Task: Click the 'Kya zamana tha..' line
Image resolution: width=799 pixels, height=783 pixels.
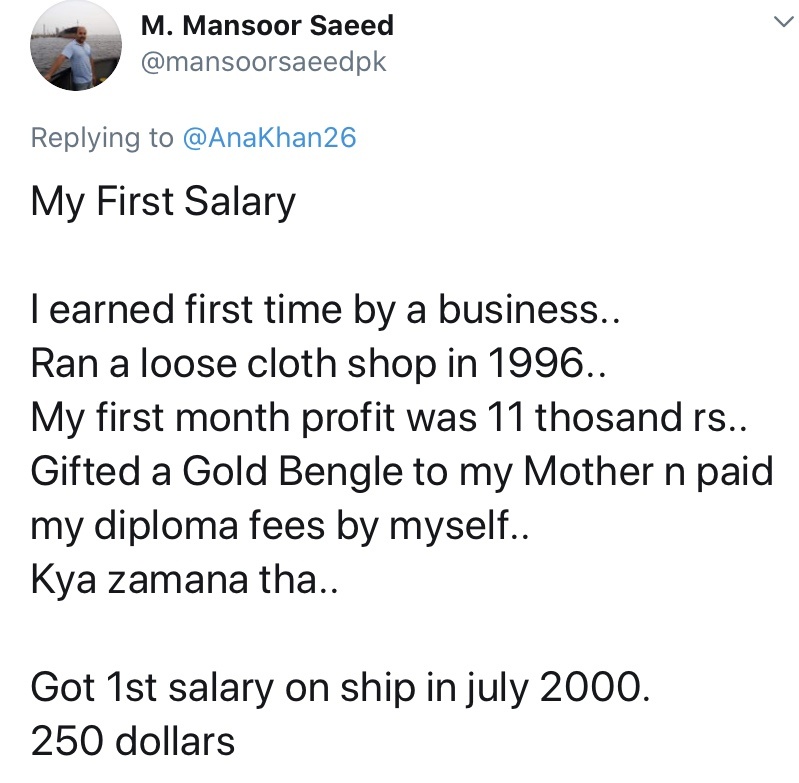Action: 184,580
